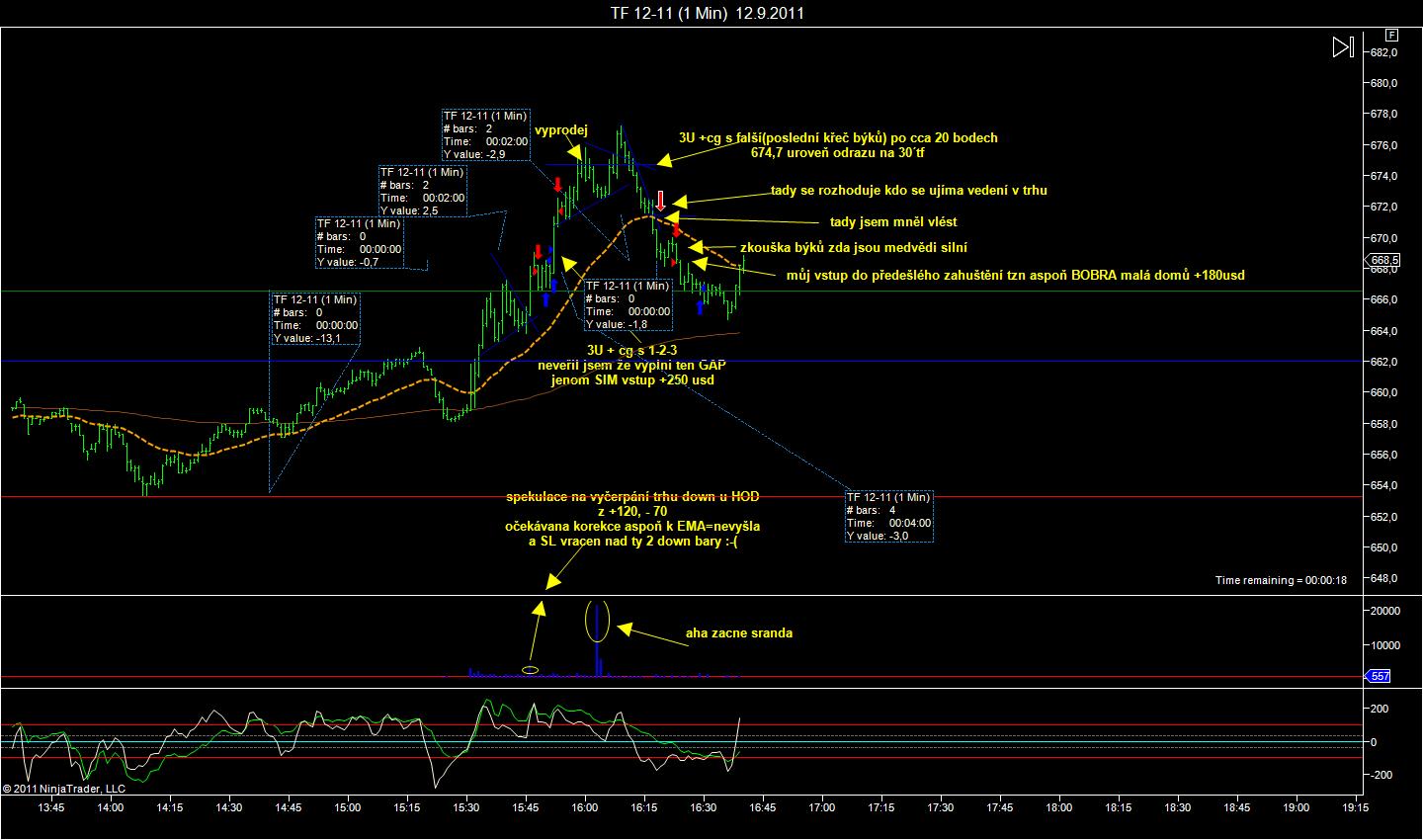Click the 20000 volume axis label

click(x=1384, y=611)
